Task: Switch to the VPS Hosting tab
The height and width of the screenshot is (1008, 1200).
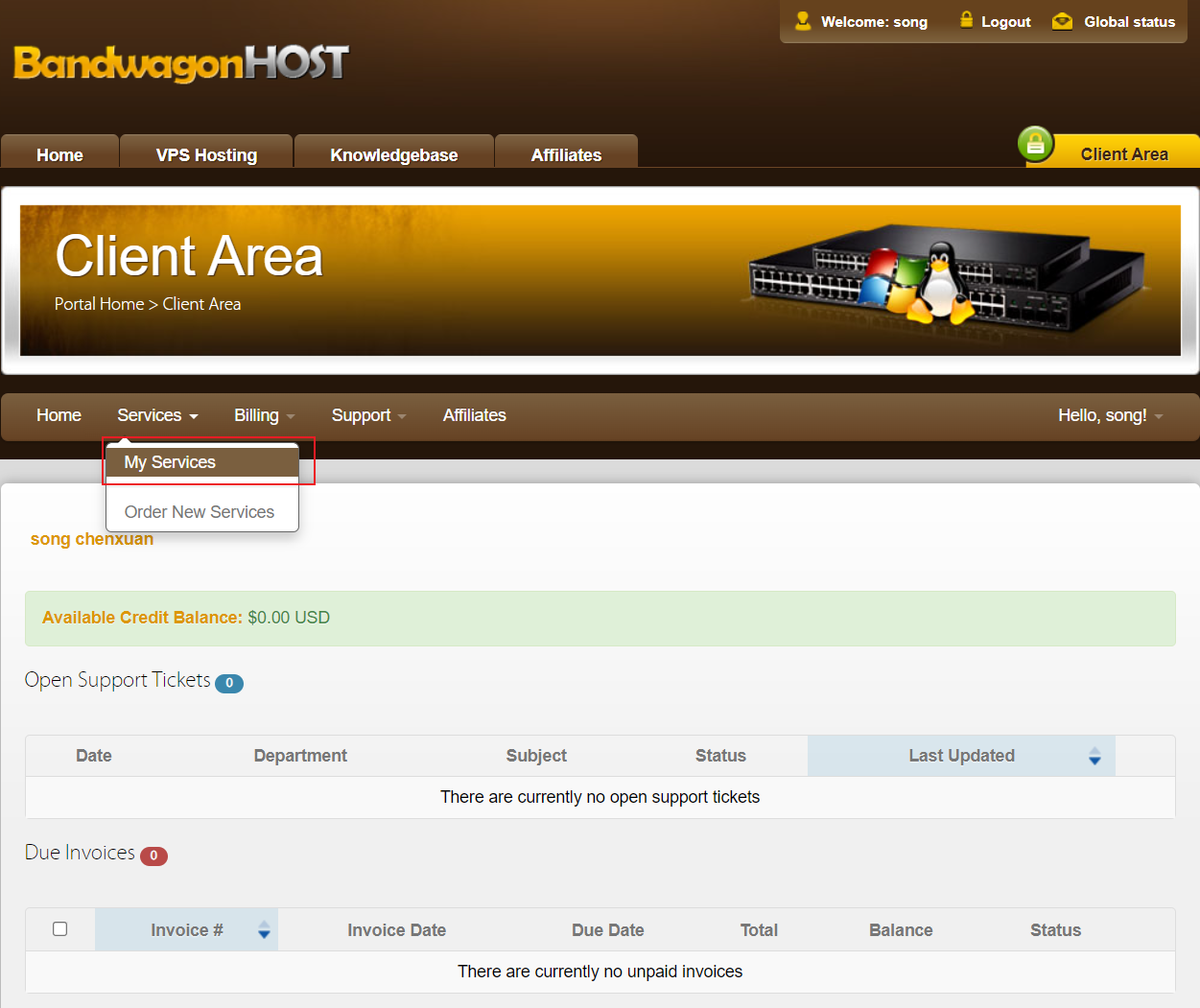Action: click(x=206, y=155)
